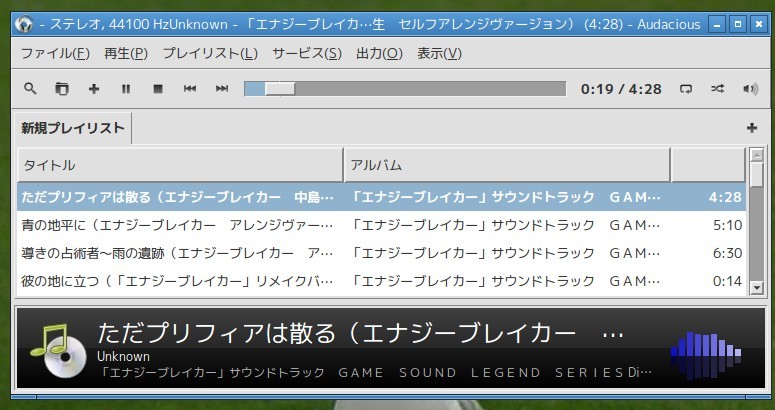775x410 pixels.
Task: Select the 新規プレイリスト tab
Action: pos(73,128)
